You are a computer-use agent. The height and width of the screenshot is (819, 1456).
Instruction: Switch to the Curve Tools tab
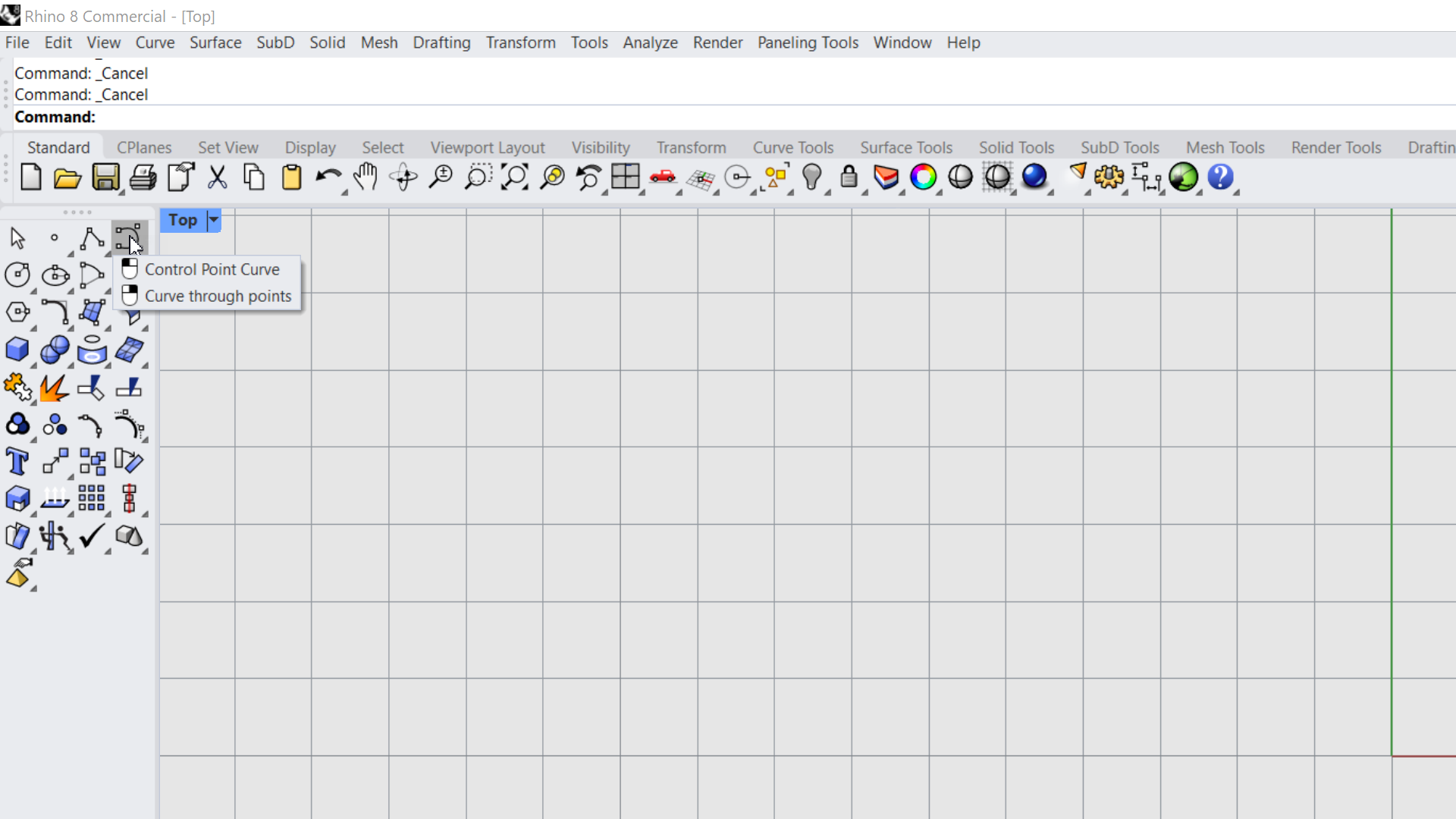point(792,147)
